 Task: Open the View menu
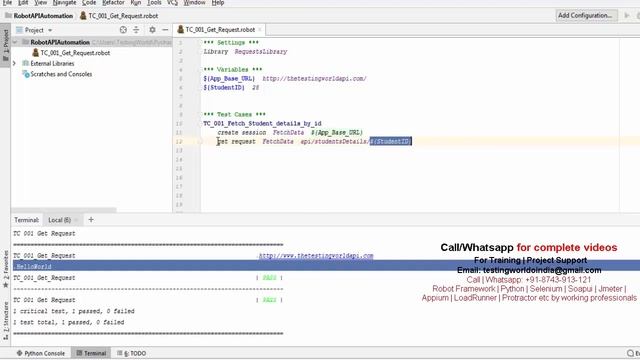[x=40, y=2]
